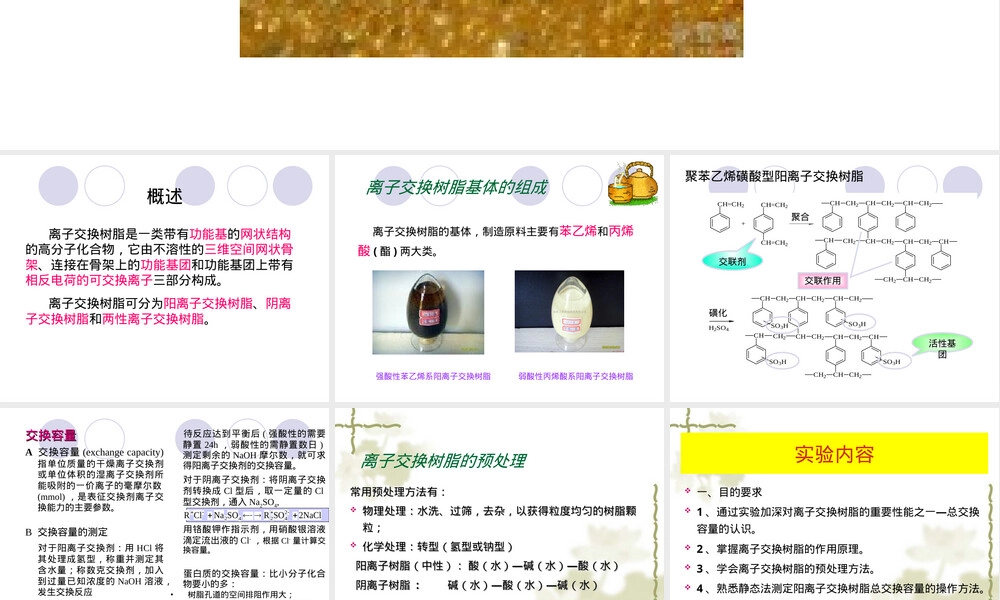Click text 蛋白质的交换容量：比小分子化合物要小的多

tap(254, 578)
